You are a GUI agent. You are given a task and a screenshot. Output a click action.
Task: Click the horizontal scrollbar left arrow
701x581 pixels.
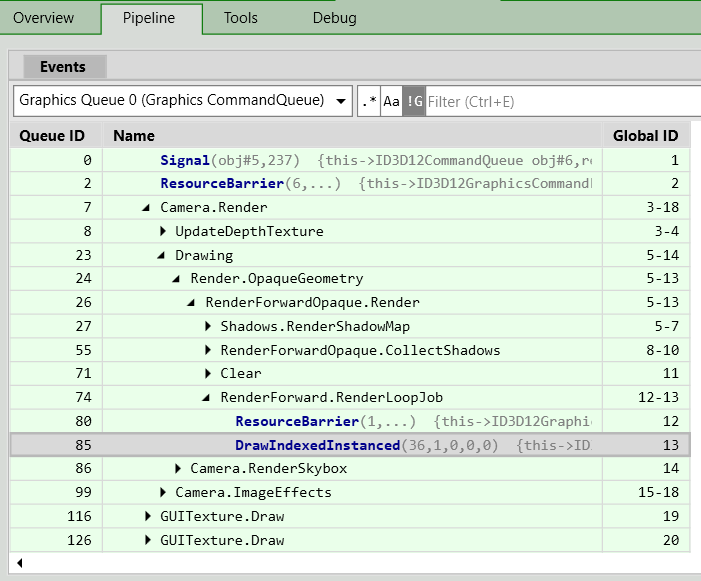(x=19, y=564)
